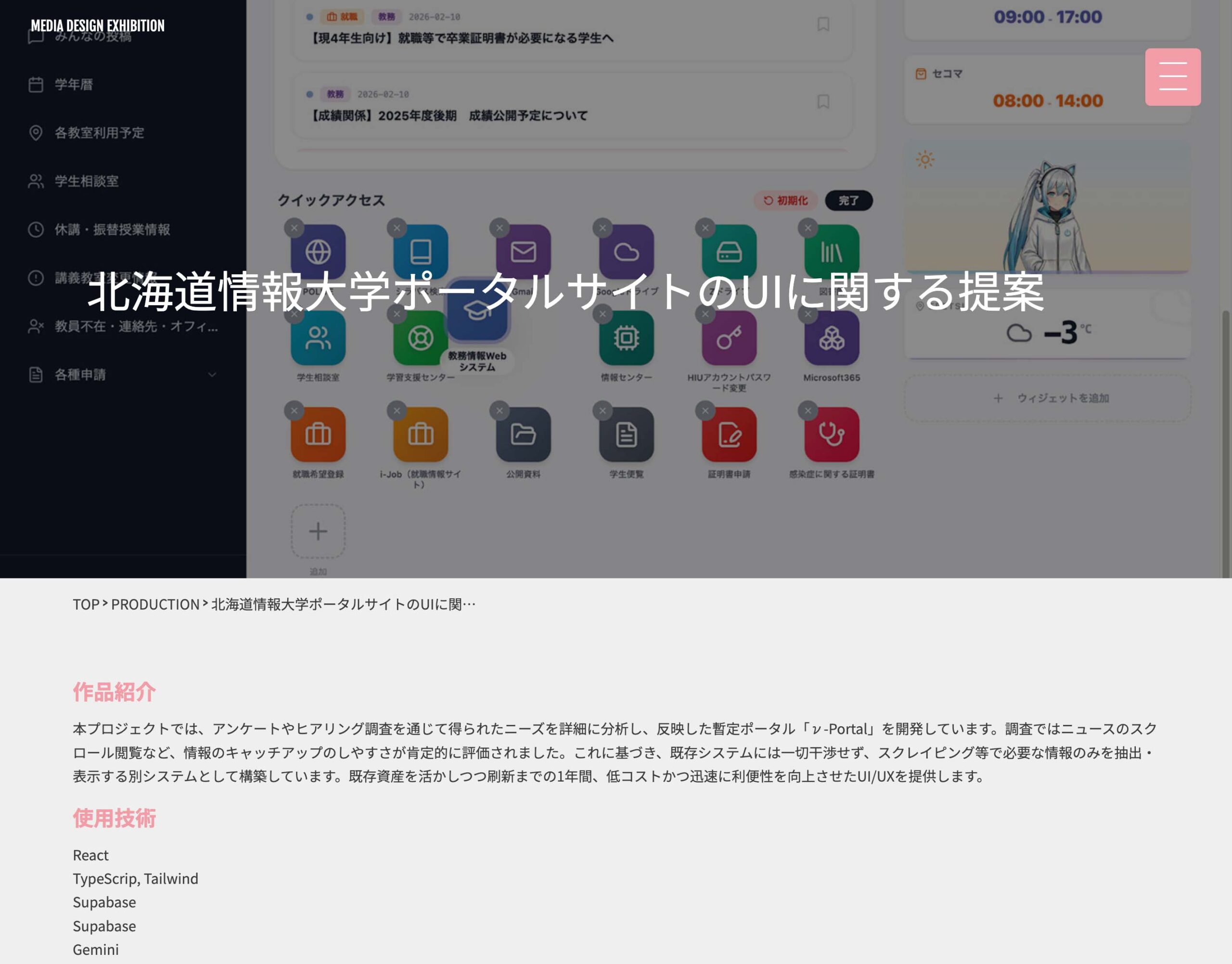
Task: Remove the 学生相談室 shortcut with X badge
Action: pos(294,314)
